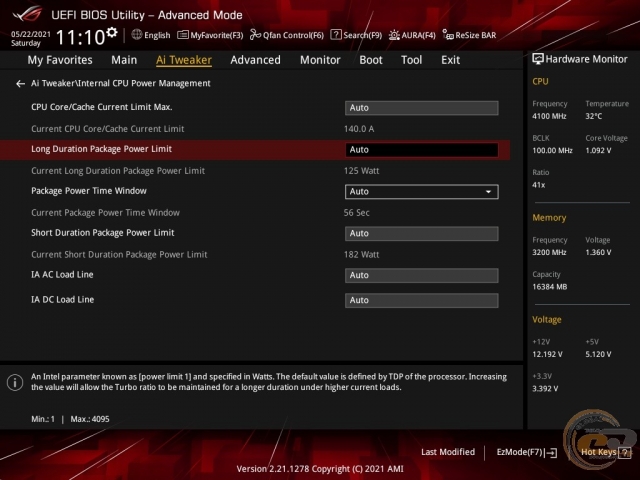This screenshot has width=640, height=480.
Task: Select the Ai Tweaker tab
Action: [x=184, y=60]
